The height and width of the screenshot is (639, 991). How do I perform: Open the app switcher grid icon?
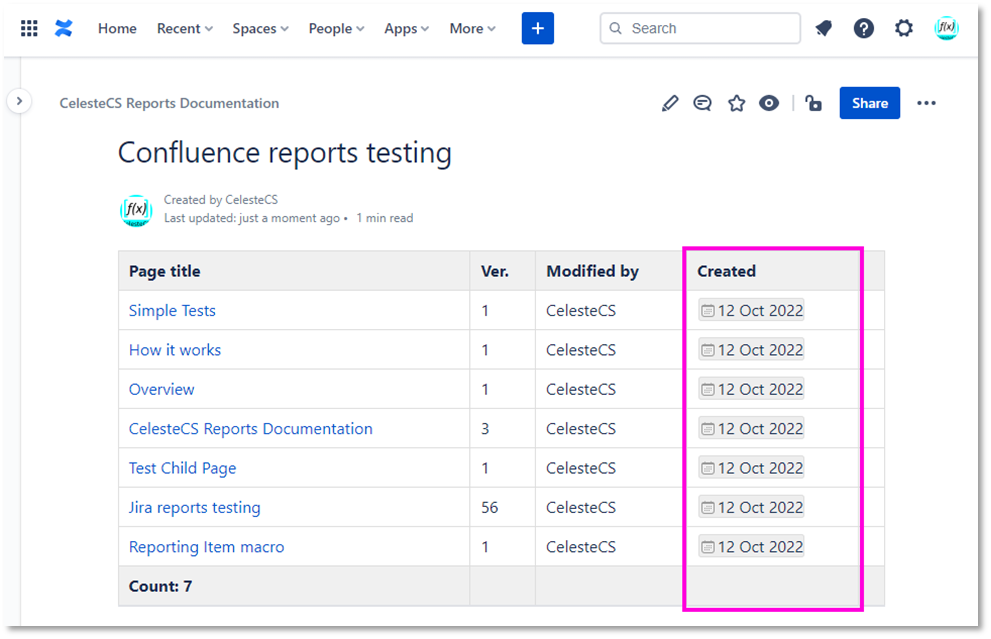[x=29, y=28]
